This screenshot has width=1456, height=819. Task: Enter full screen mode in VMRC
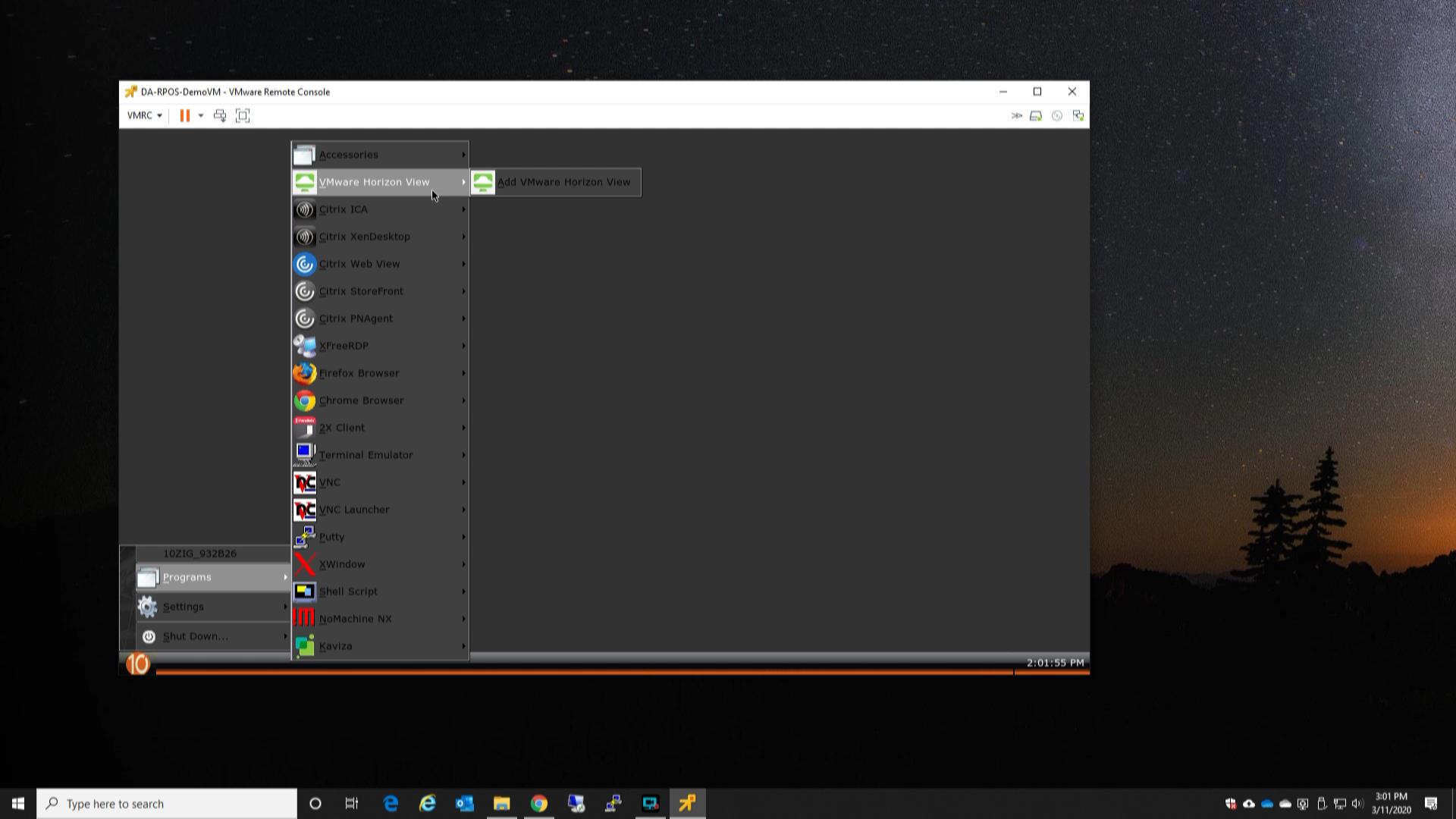(243, 115)
